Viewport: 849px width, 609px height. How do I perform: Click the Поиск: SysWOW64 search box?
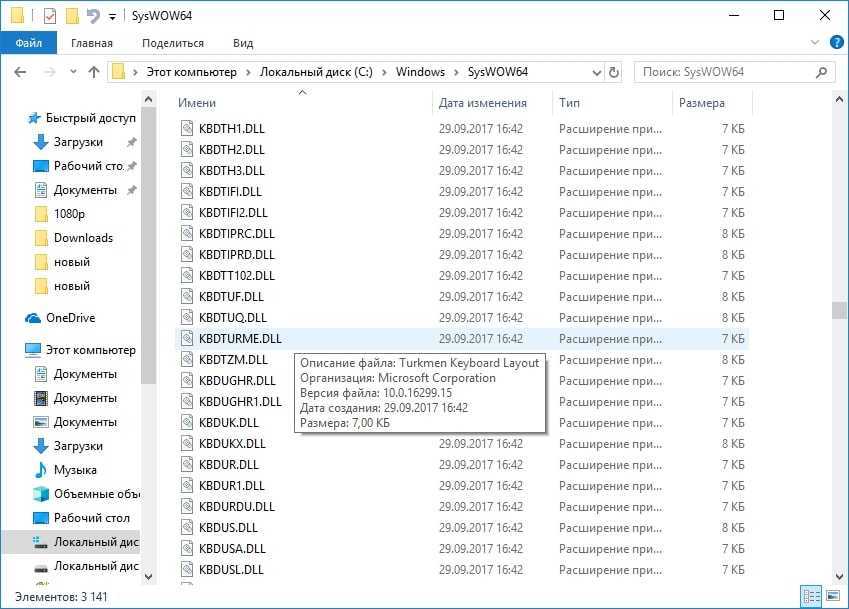728,72
